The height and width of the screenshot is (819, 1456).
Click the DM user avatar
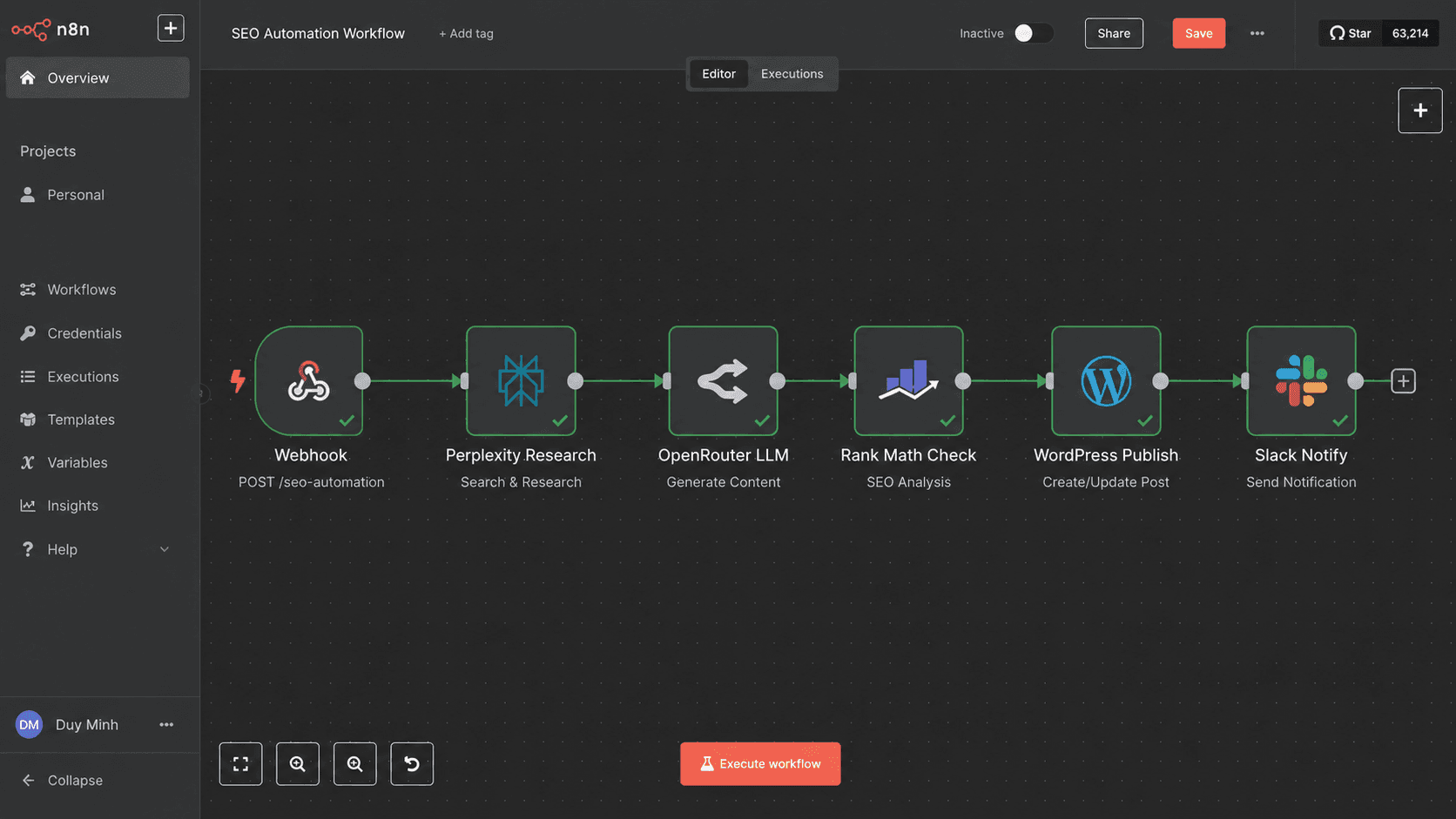(29, 725)
